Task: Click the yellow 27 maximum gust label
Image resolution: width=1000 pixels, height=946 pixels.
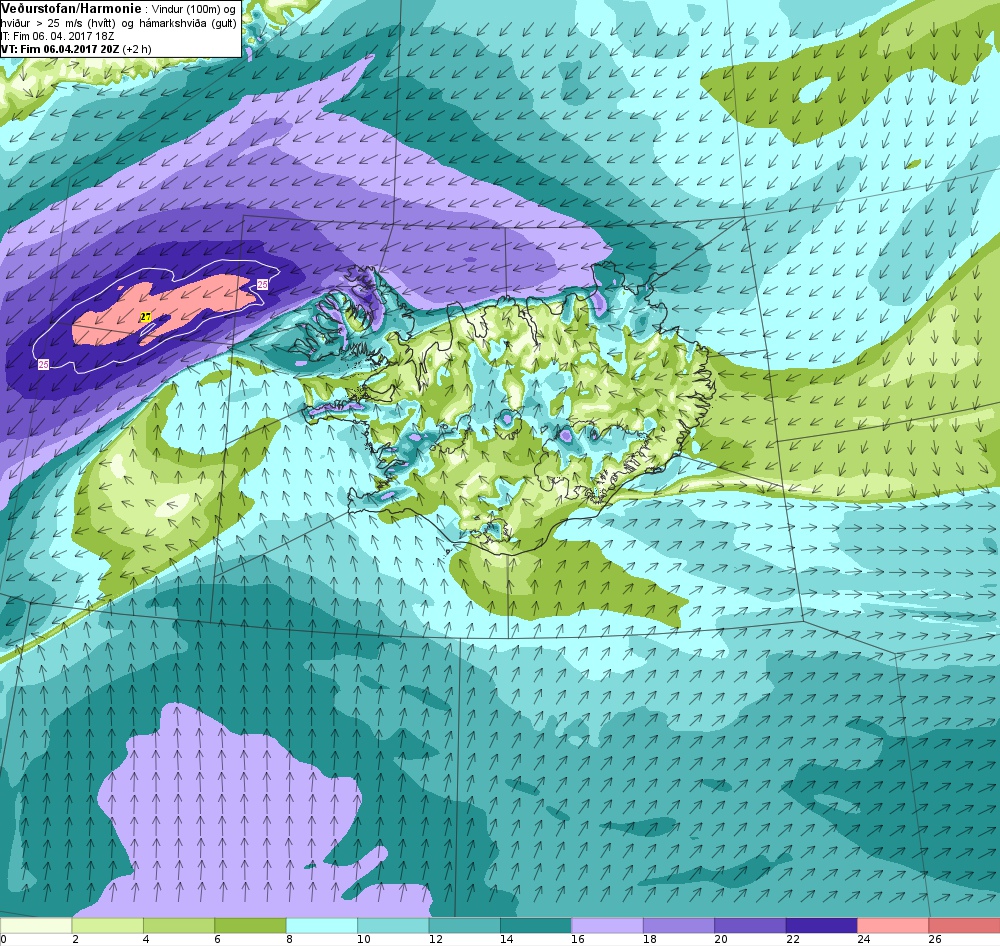Action: [x=145, y=317]
